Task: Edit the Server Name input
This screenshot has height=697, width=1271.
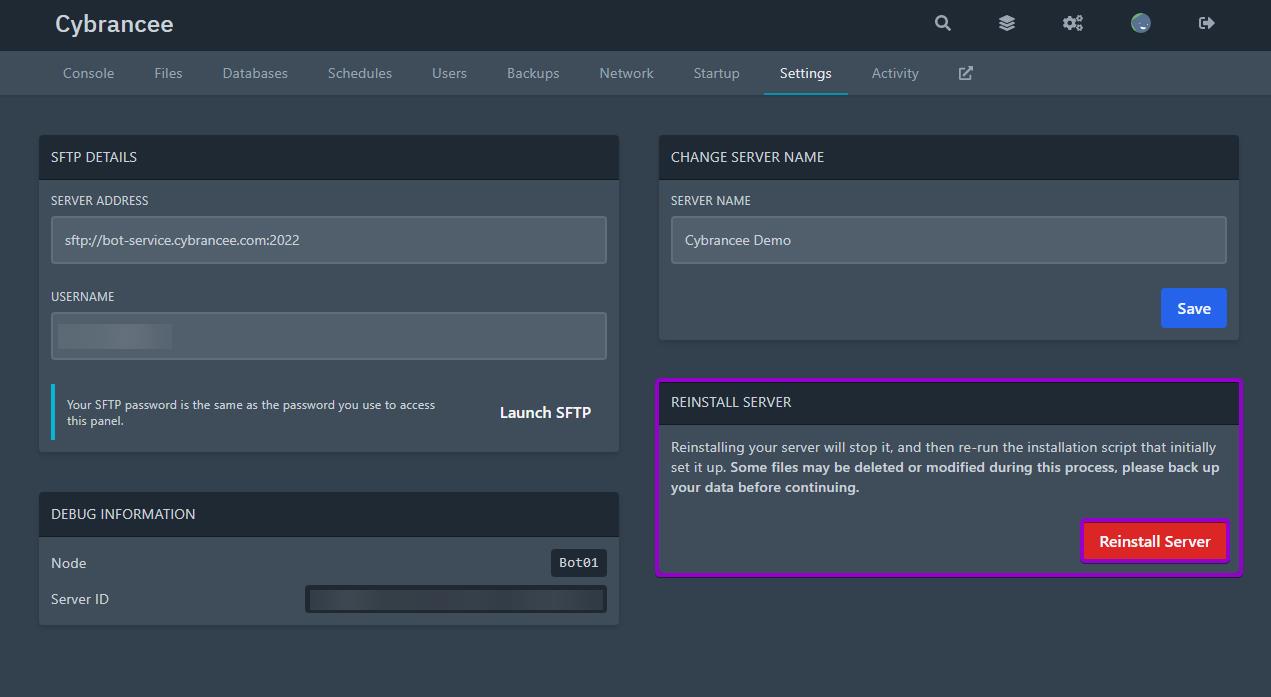Action: (948, 240)
